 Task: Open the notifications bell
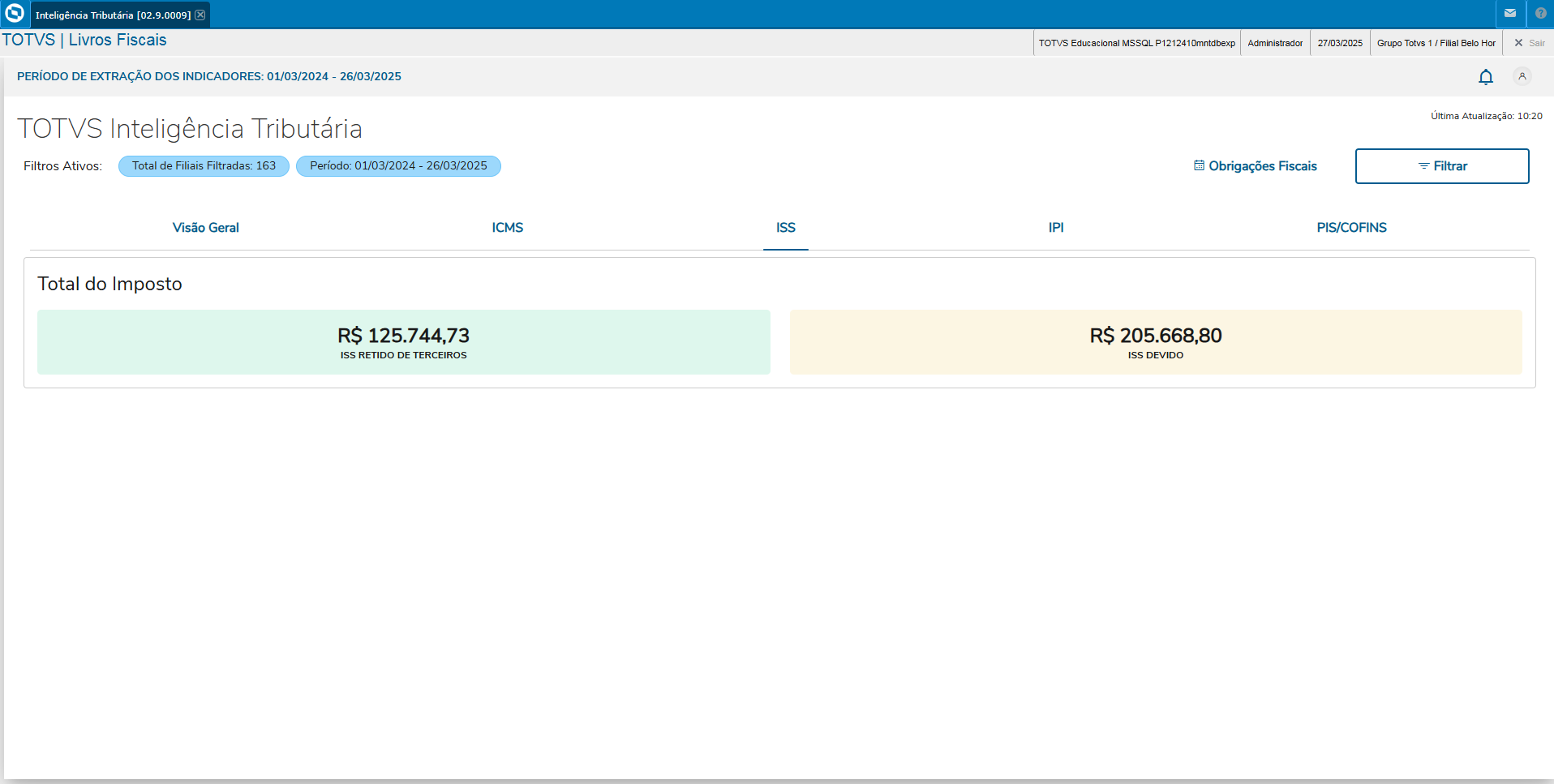tap(1486, 77)
